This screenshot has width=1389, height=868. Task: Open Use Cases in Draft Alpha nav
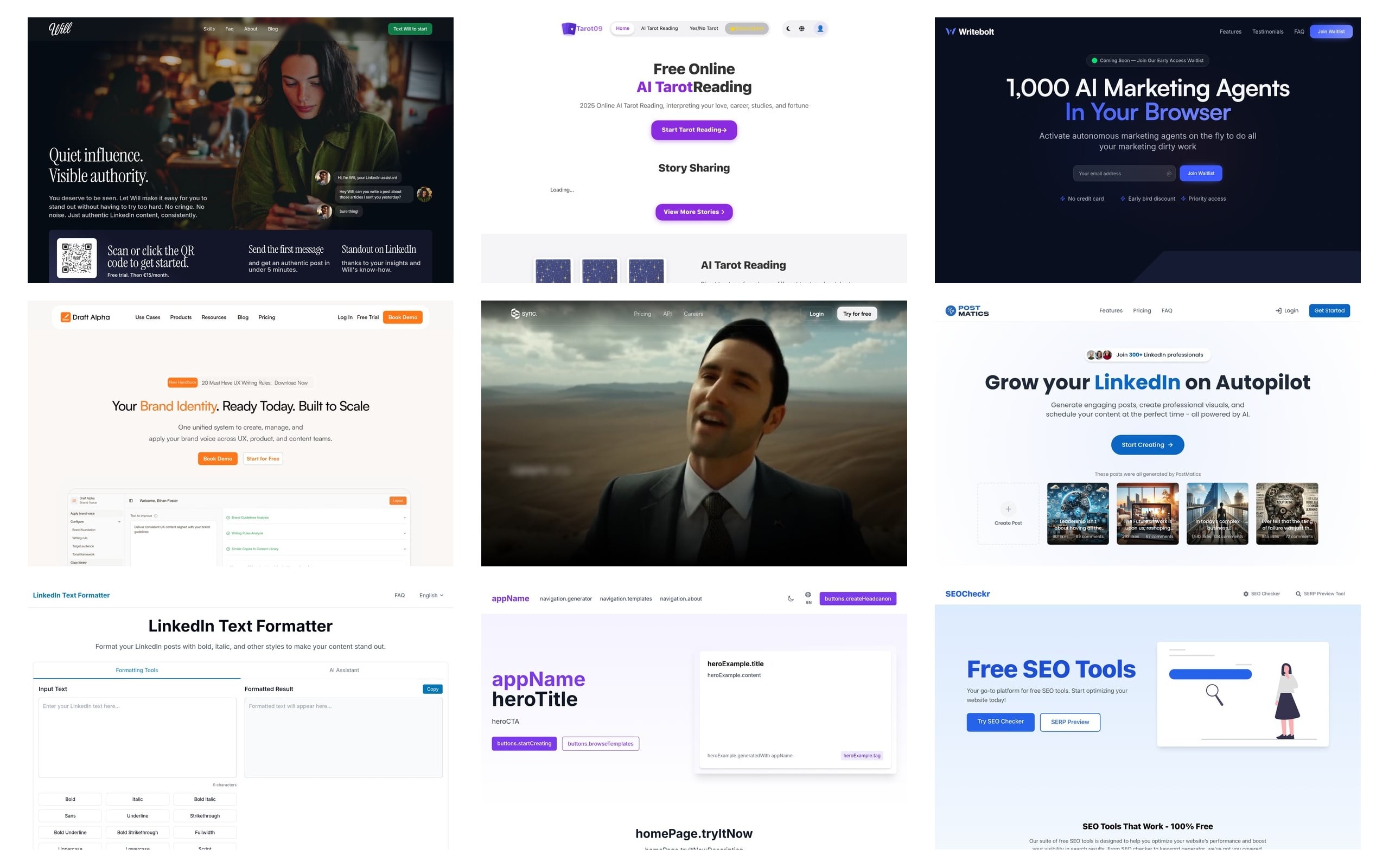tap(148, 317)
